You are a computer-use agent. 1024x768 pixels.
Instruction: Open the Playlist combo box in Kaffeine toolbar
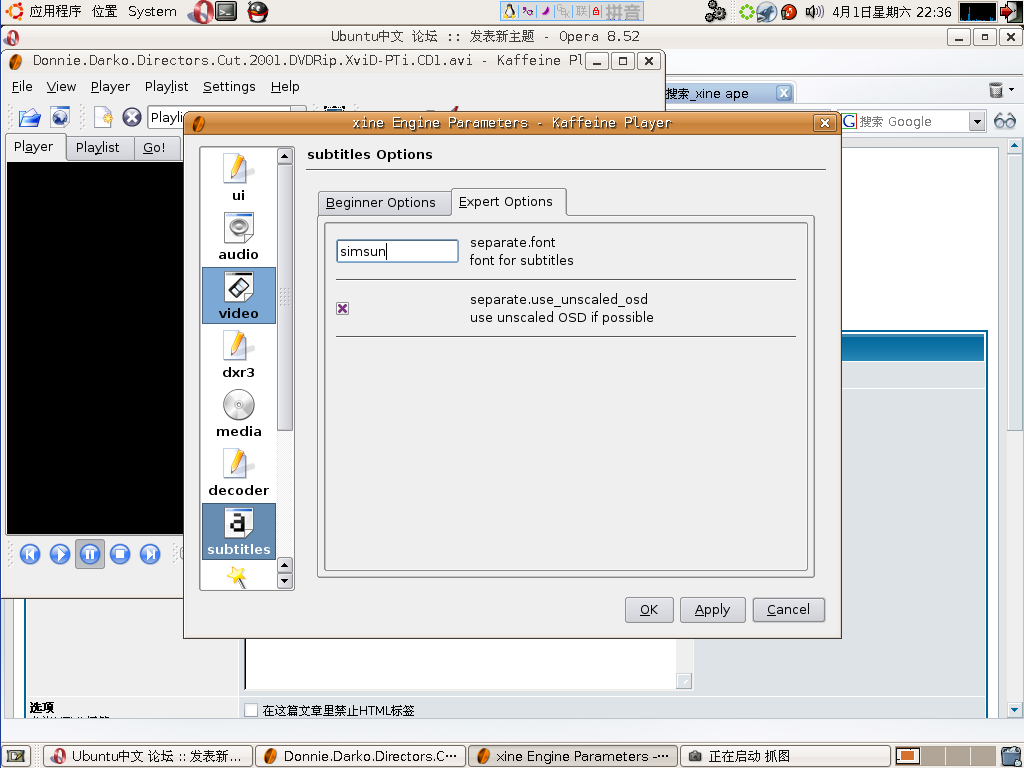pos(227,118)
